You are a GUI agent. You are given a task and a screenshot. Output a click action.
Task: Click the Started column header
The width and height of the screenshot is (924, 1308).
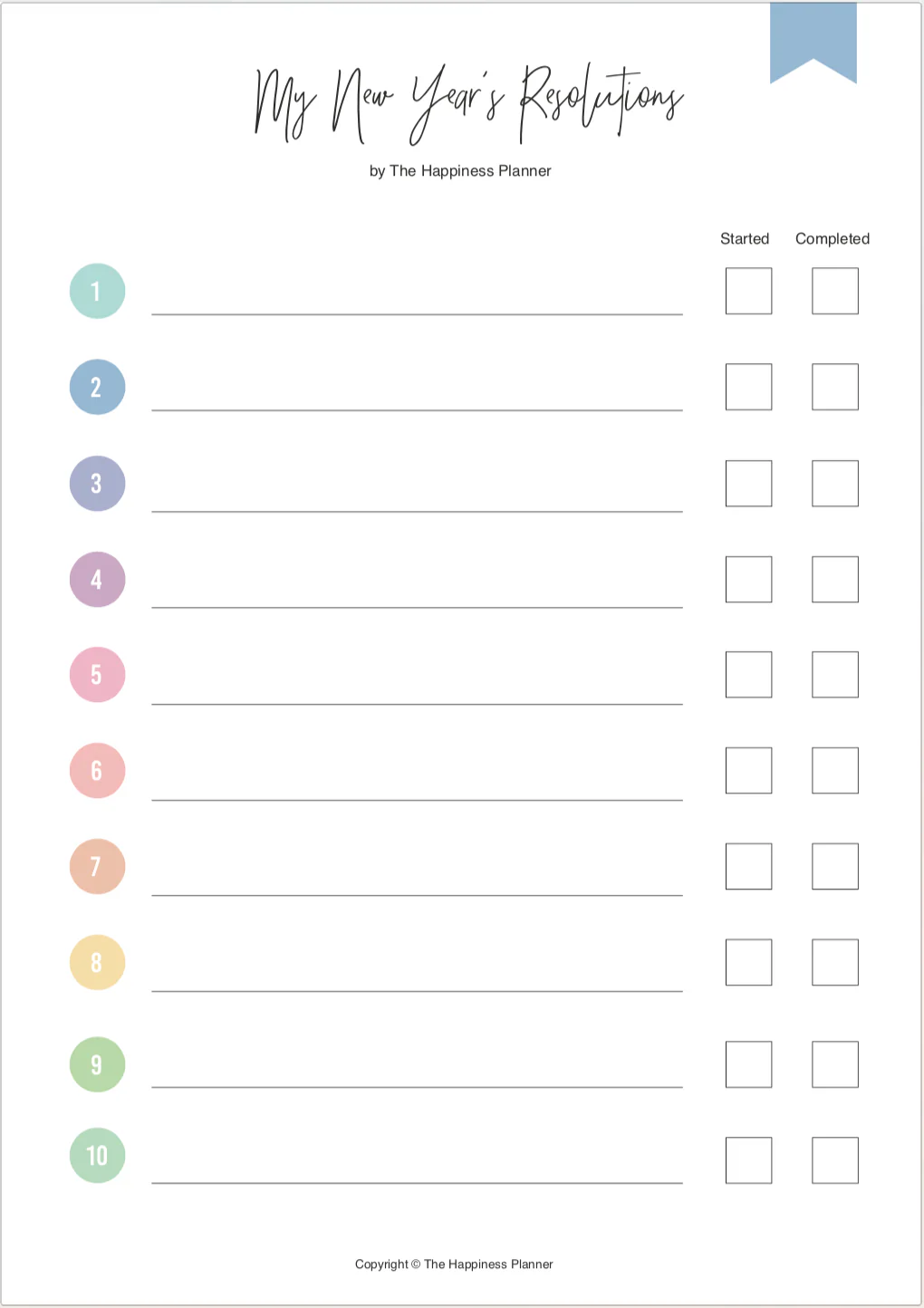click(x=745, y=239)
